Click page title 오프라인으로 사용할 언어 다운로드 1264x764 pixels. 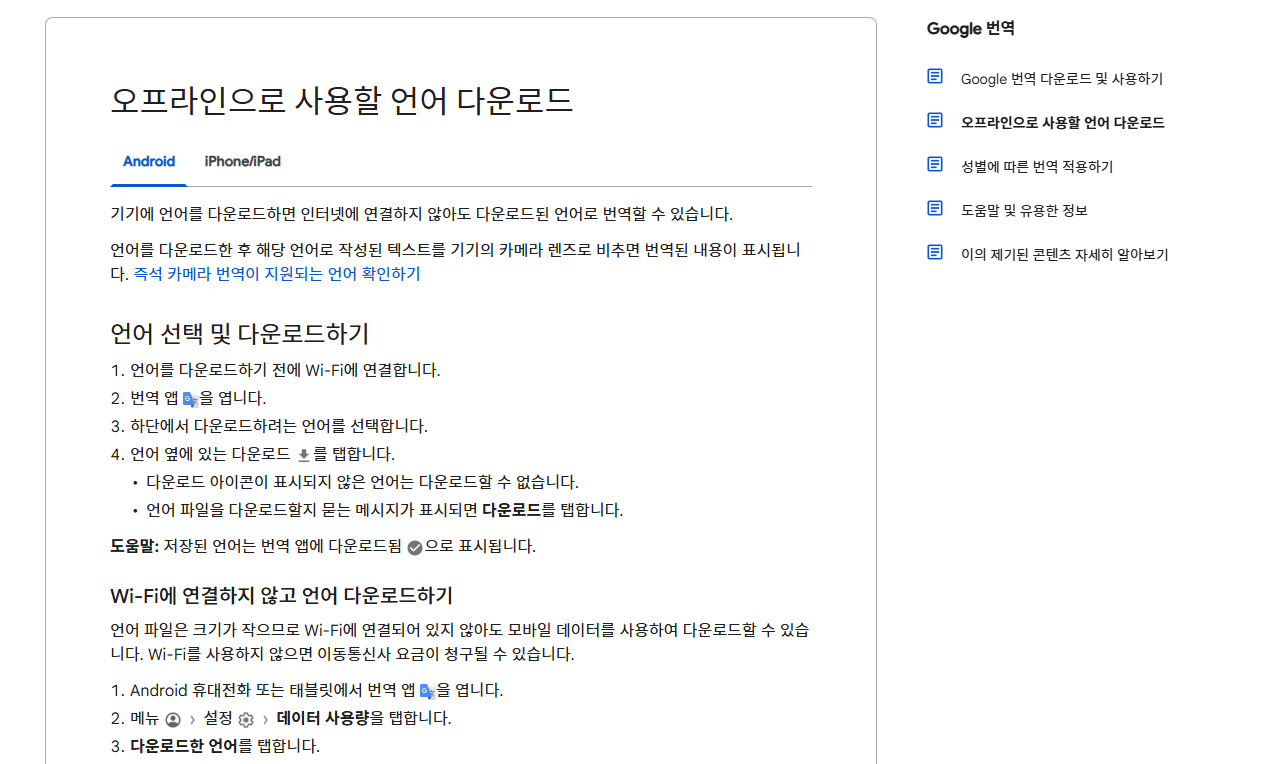[x=342, y=101]
